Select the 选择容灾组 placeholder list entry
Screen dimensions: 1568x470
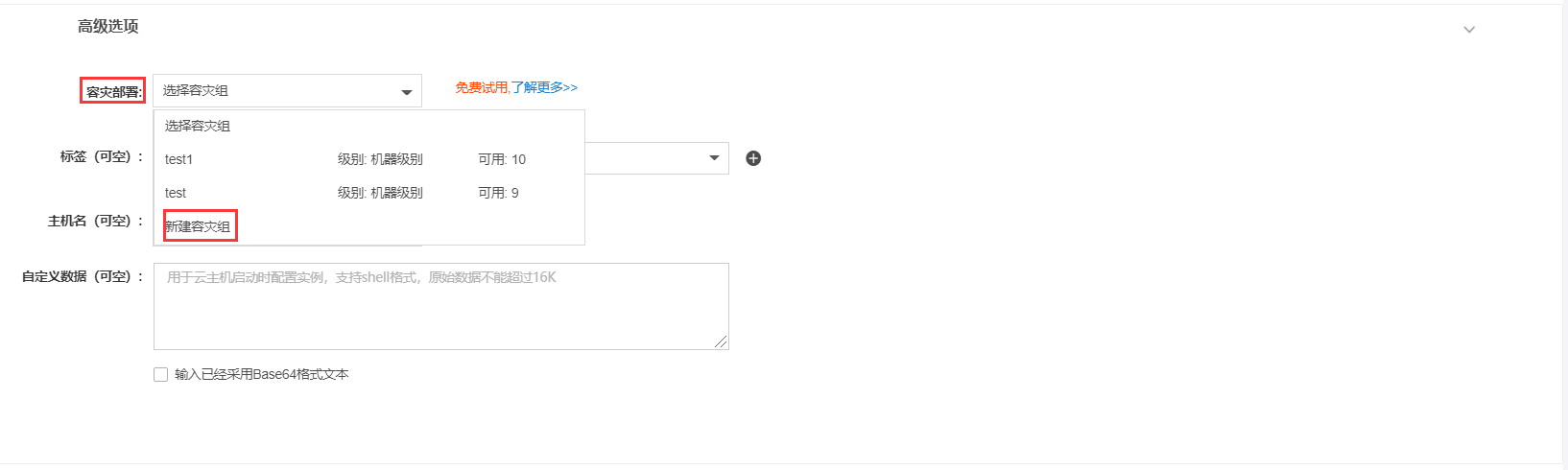coord(369,126)
